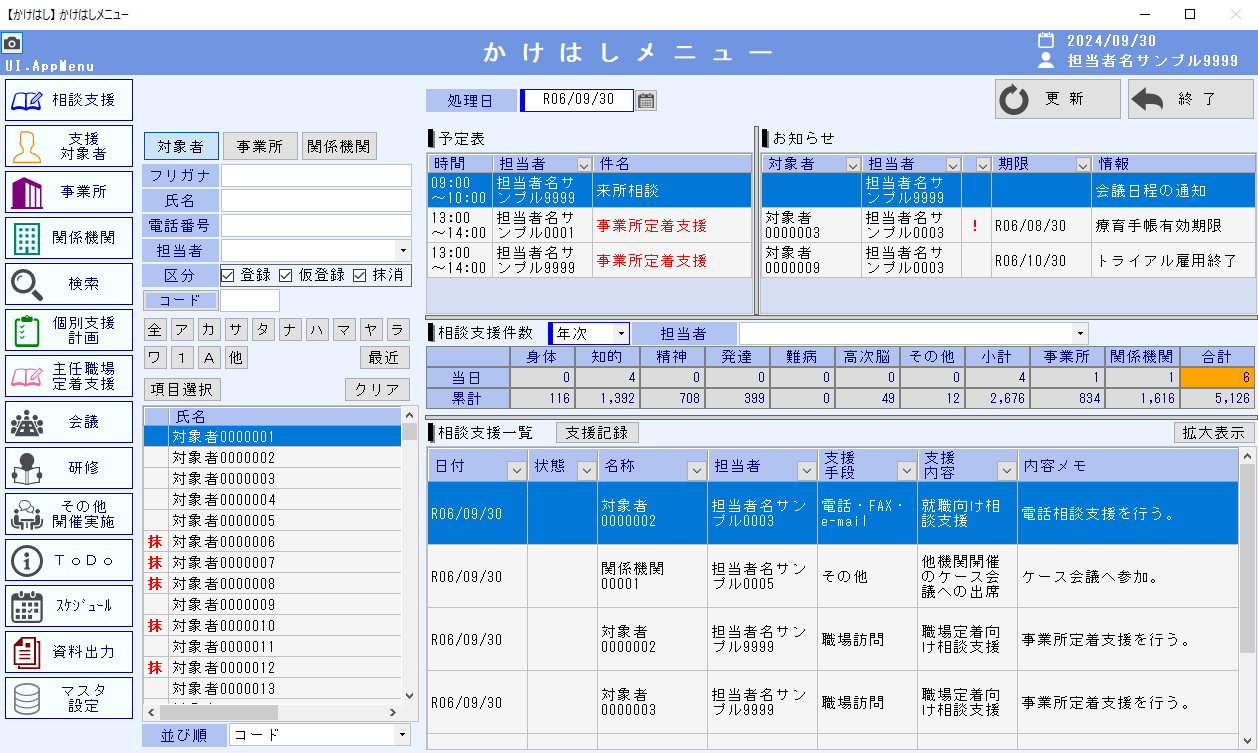
Task: Click name list horizontal scrollbar right arrow
Action: (x=394, y=712)
